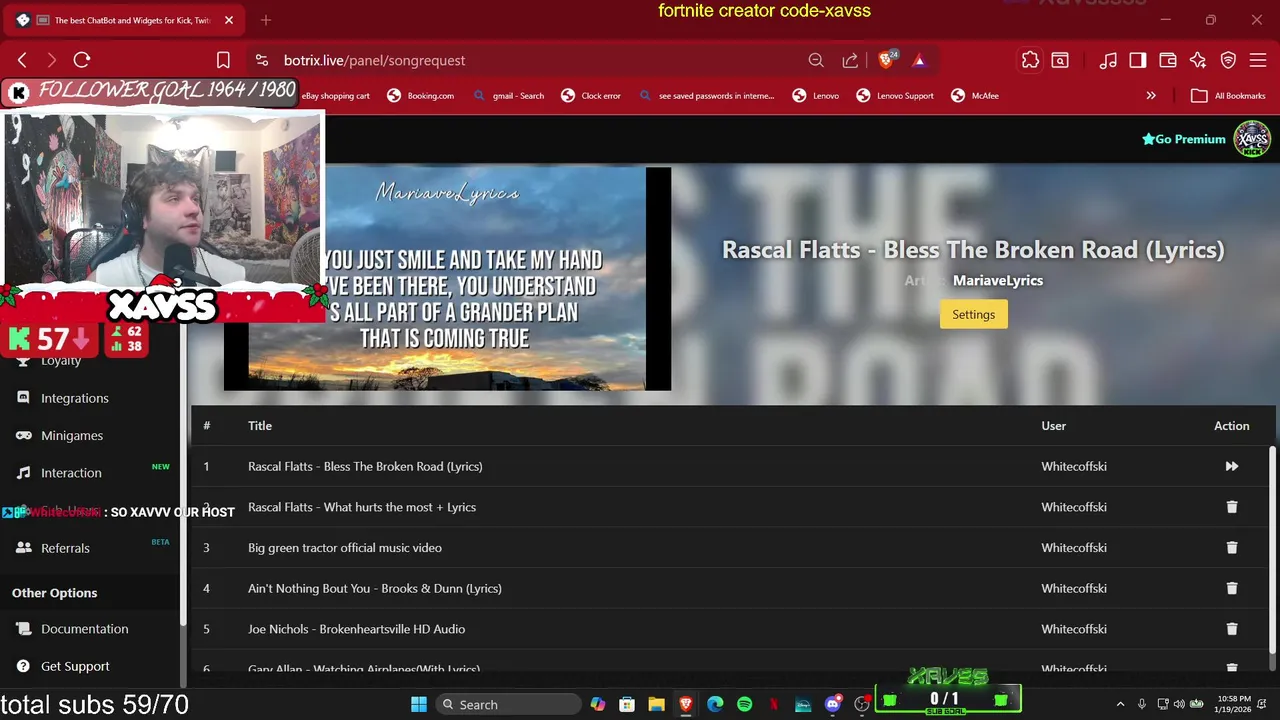This screenshot has height=720, width=1280.
Task: Open Get Support page
Action: (75, 666)
